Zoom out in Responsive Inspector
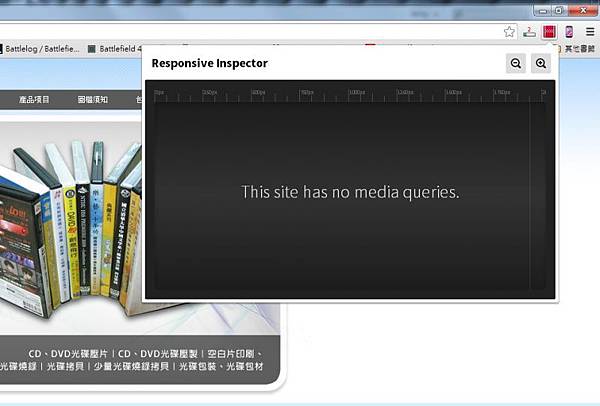The height and width of the screenshot is (406, 600). point(515,63)
